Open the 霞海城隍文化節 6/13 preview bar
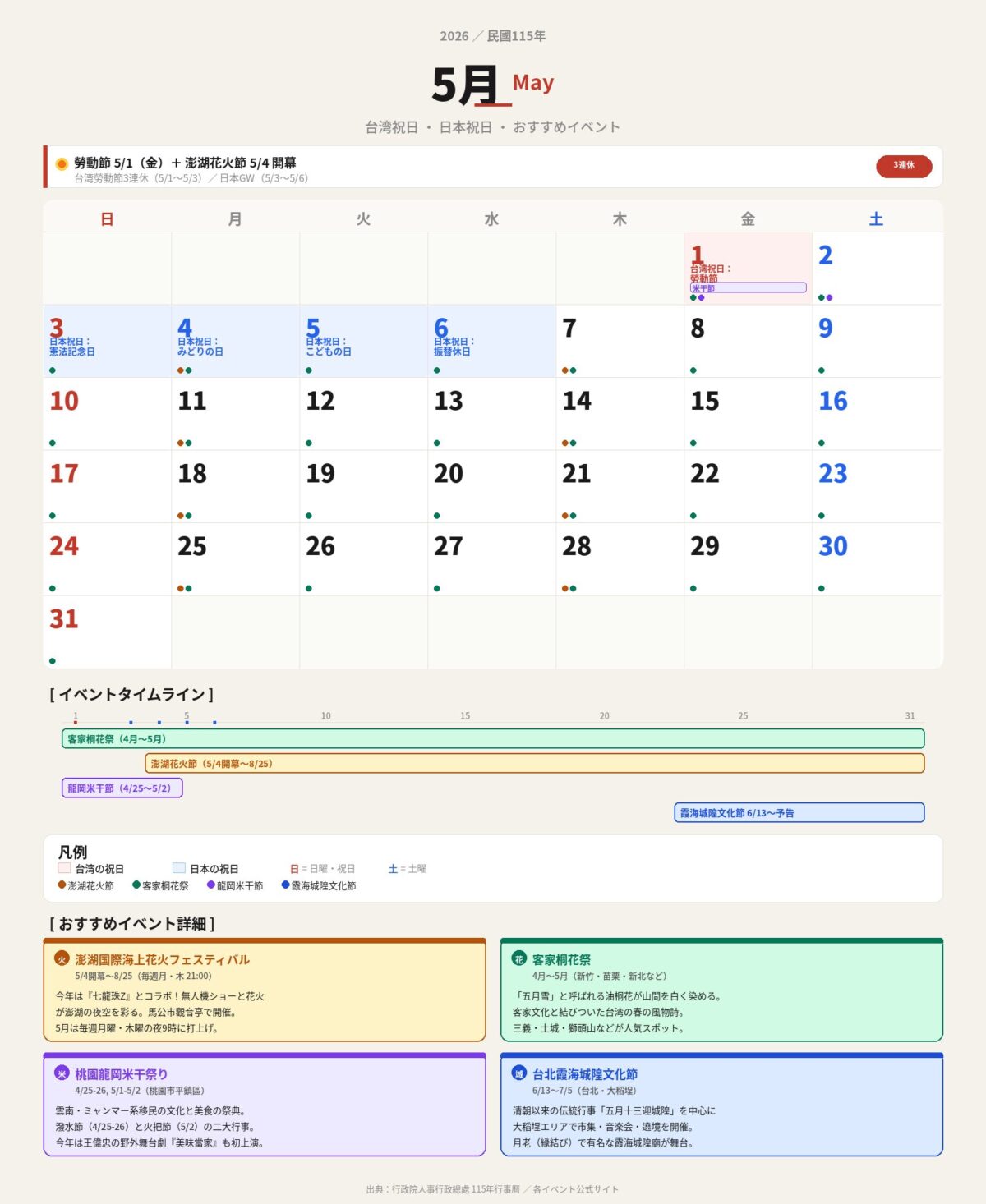This screenshot has height=1204, width=986. pos(799,813)
